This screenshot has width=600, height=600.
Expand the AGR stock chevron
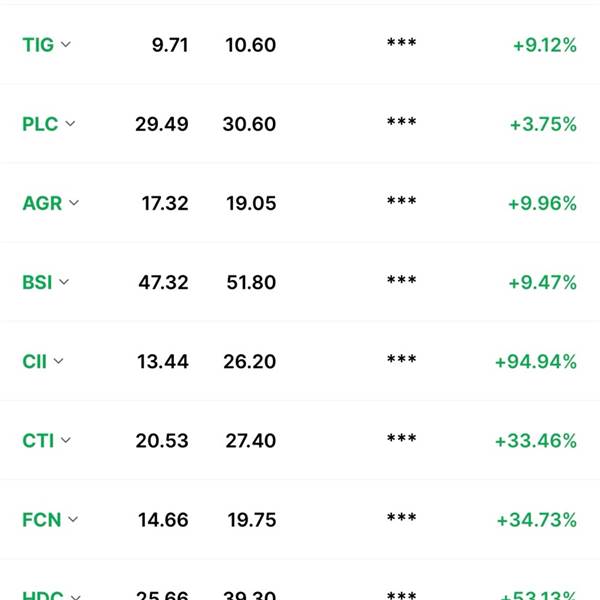click(x=74, y=203)
